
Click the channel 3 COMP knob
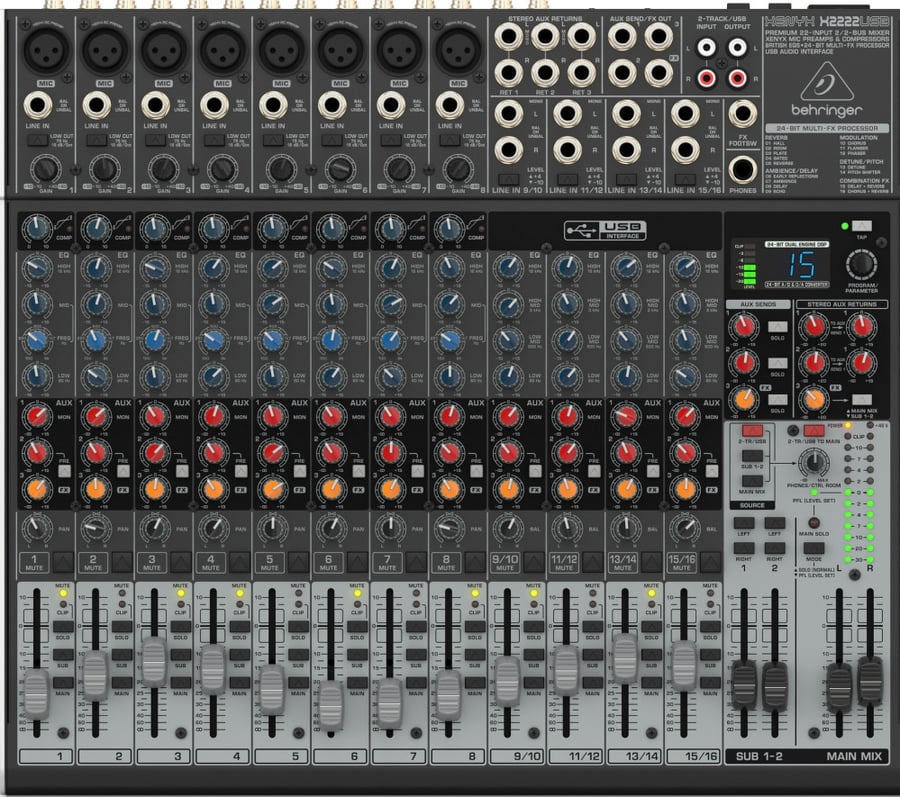(x=154, y=229)
